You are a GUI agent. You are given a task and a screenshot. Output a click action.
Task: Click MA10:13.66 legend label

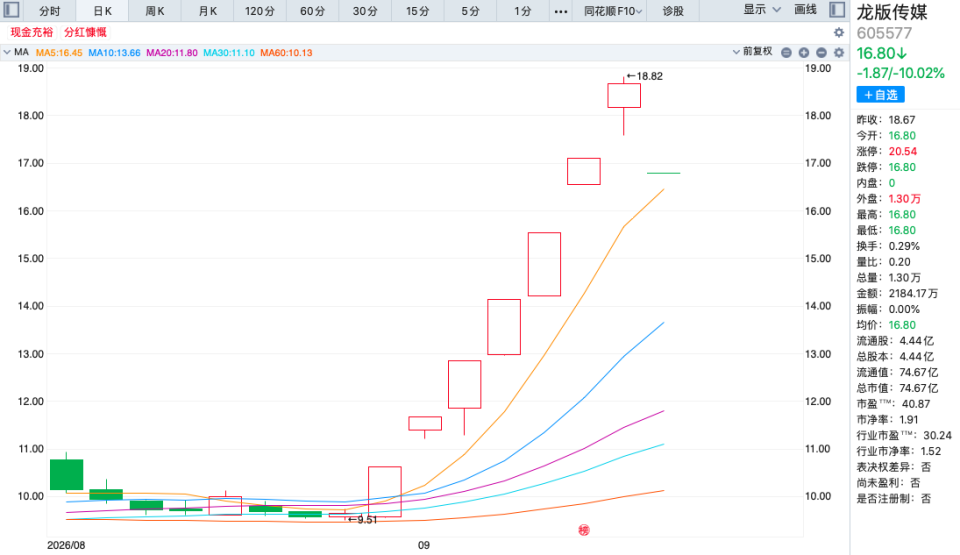tap(114, 53)
